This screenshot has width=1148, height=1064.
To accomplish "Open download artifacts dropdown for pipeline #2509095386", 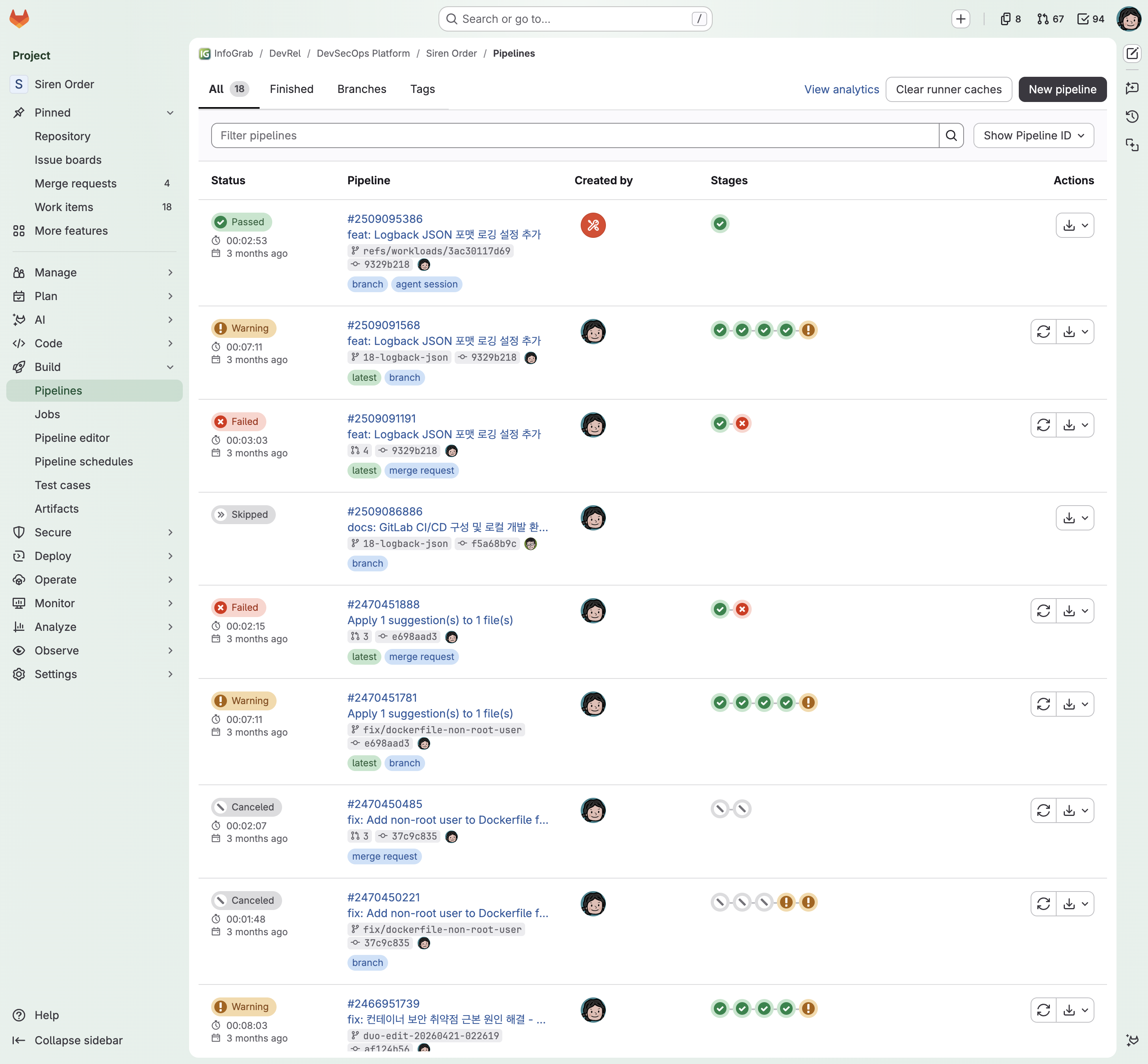I will 1074,225.
